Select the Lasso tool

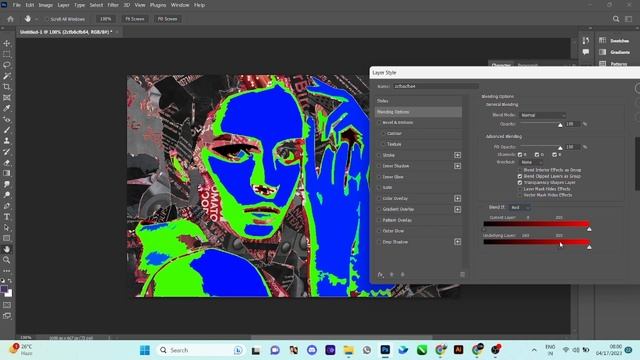click(7, 65)
